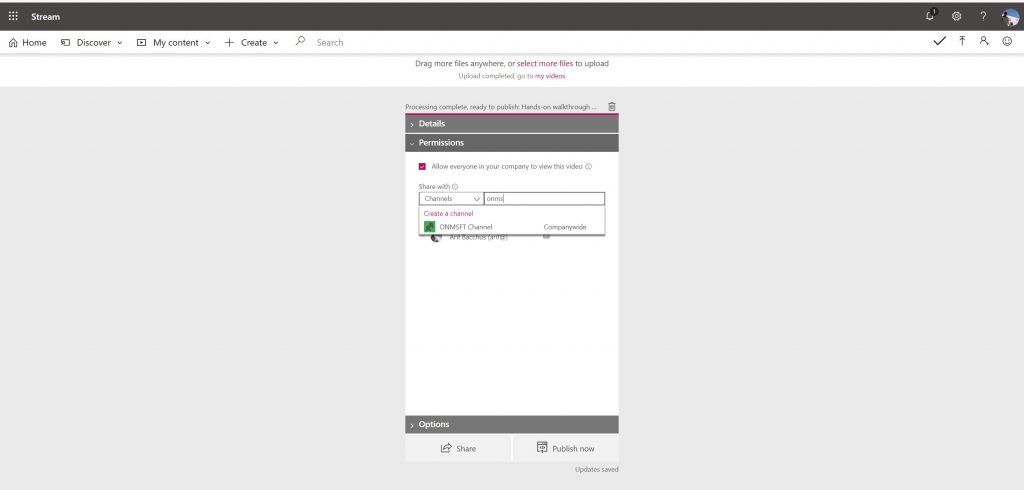Open the Channels share type dropdown
The image size is (1024, 490).
[x=451, y=199]
